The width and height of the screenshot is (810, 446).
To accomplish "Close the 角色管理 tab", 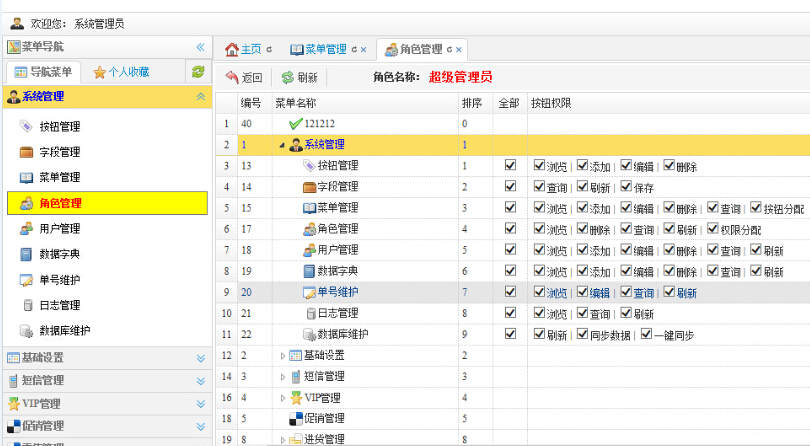I will [459, 50].
